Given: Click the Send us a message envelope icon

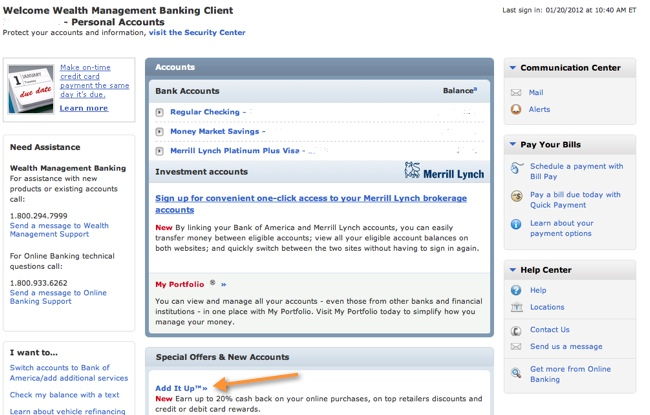Looking at the screenshot, I should click(x=516, y=346).
